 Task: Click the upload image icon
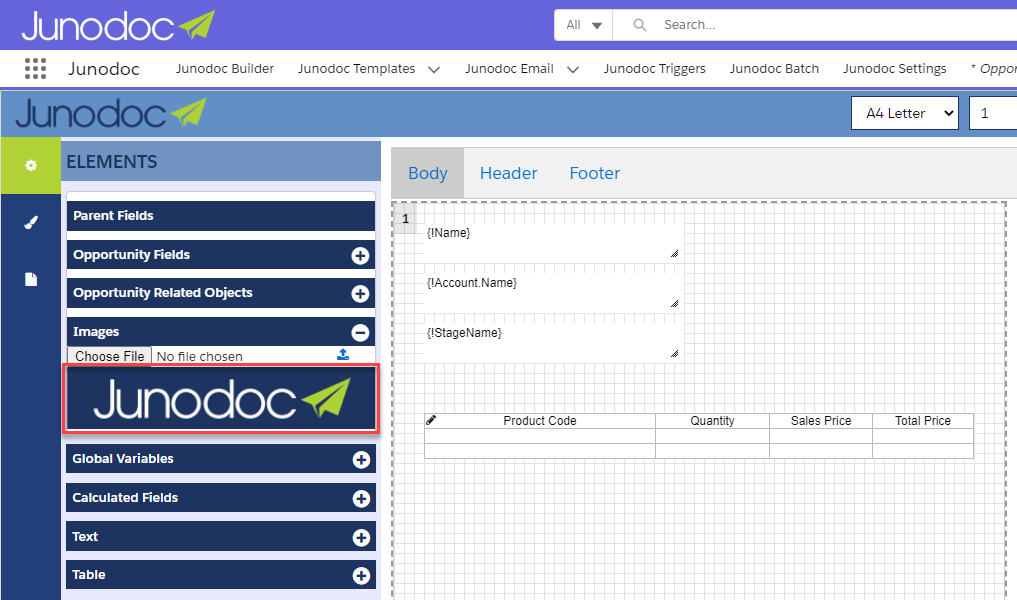click(x=343, y=355)
